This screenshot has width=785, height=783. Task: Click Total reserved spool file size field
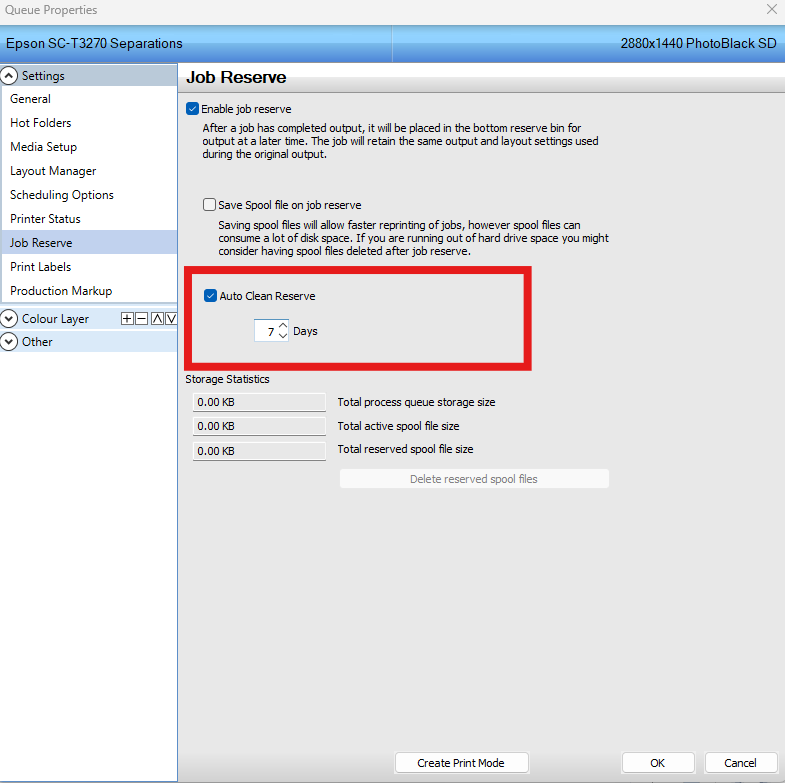pos(259,451)
